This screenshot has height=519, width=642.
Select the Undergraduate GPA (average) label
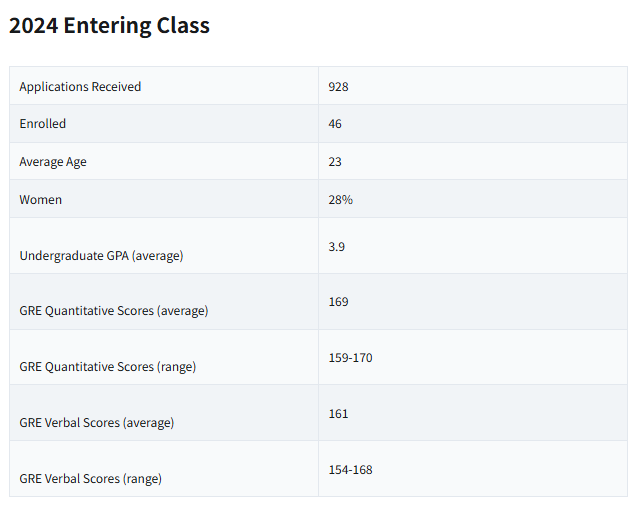coord(101,256)
